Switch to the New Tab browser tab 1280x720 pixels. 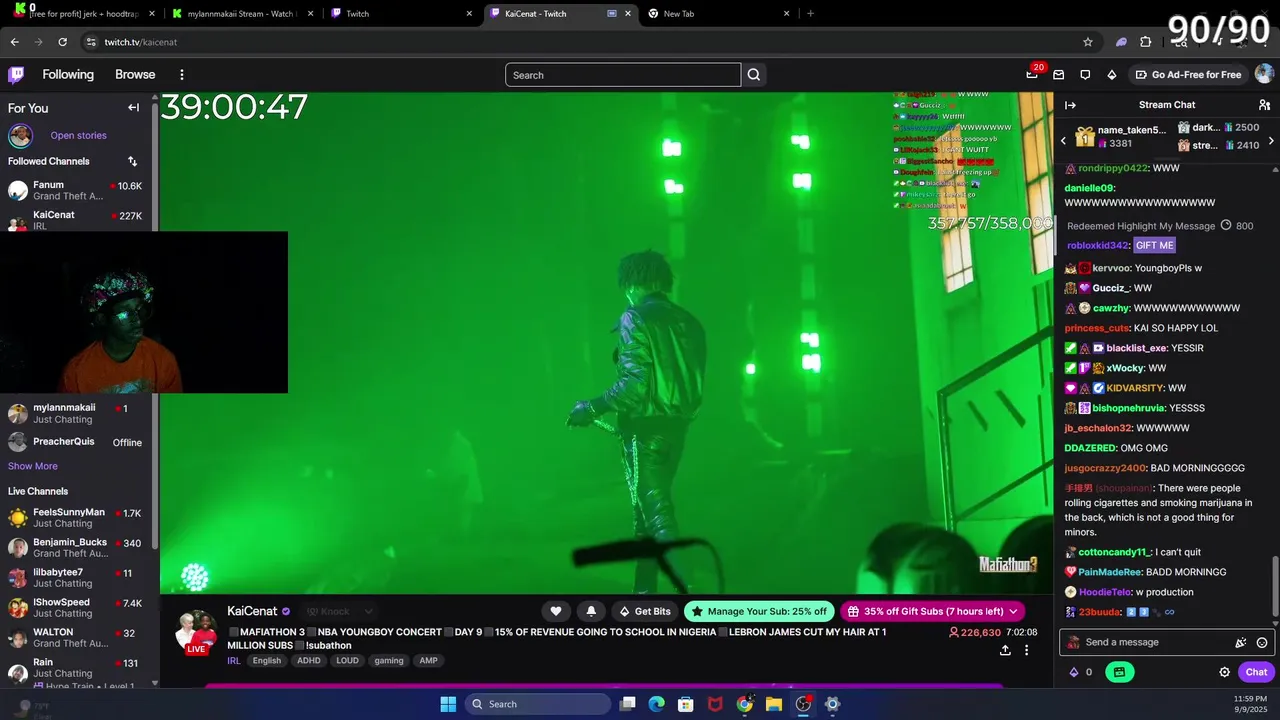click(x=718, y=14)
